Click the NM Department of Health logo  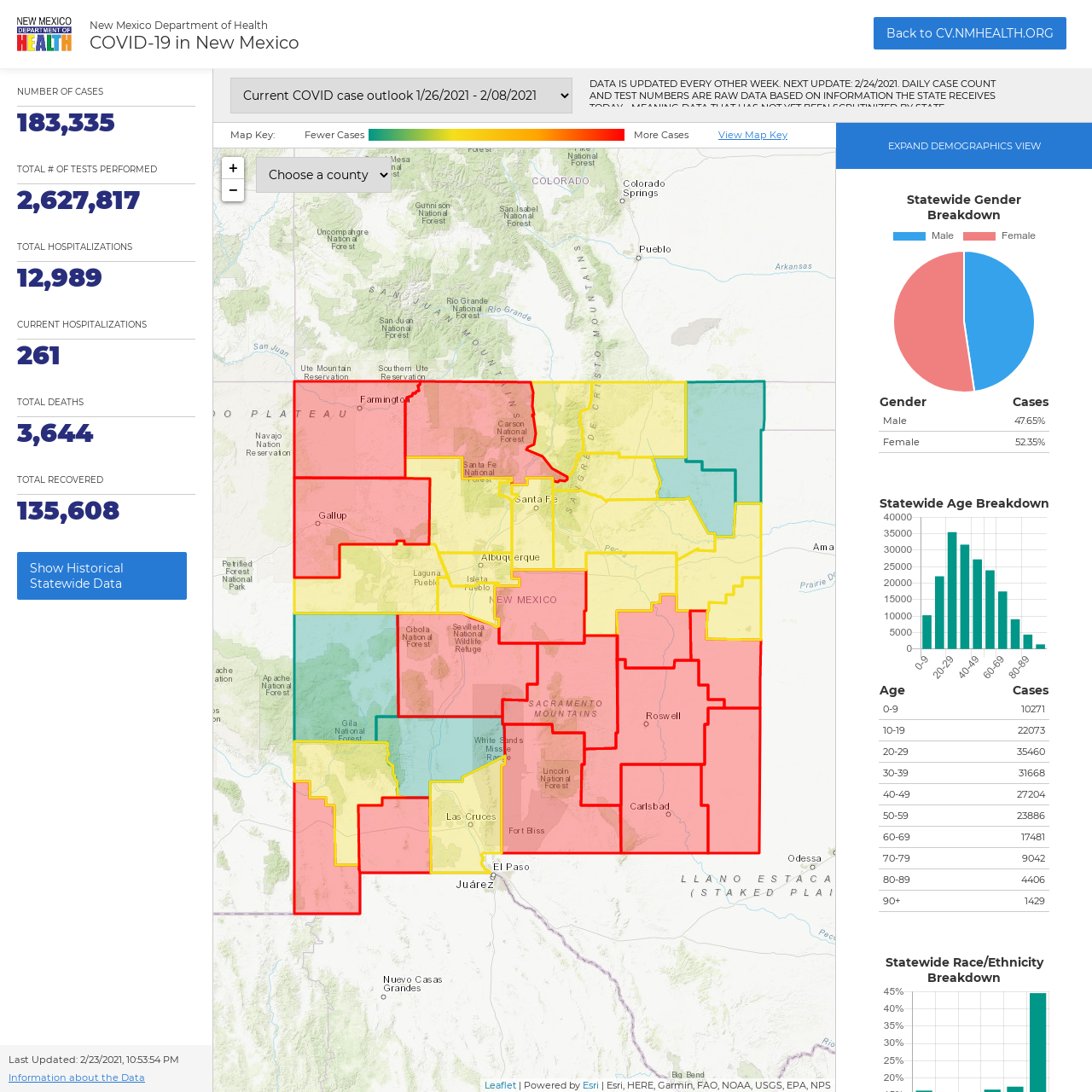coord(44,34)
